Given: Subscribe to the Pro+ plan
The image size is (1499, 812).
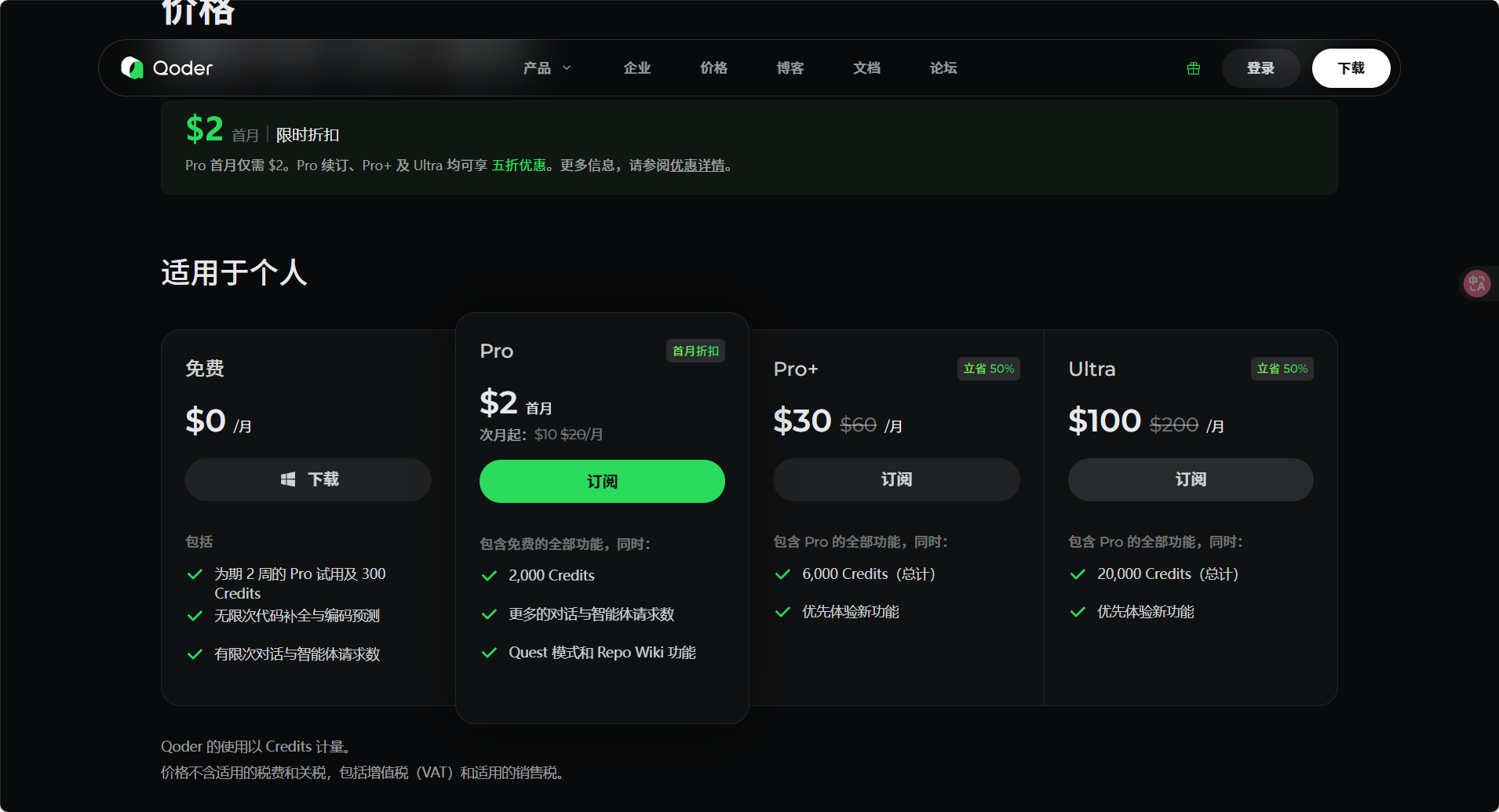Looking at the screenshot, I should 896,479.
